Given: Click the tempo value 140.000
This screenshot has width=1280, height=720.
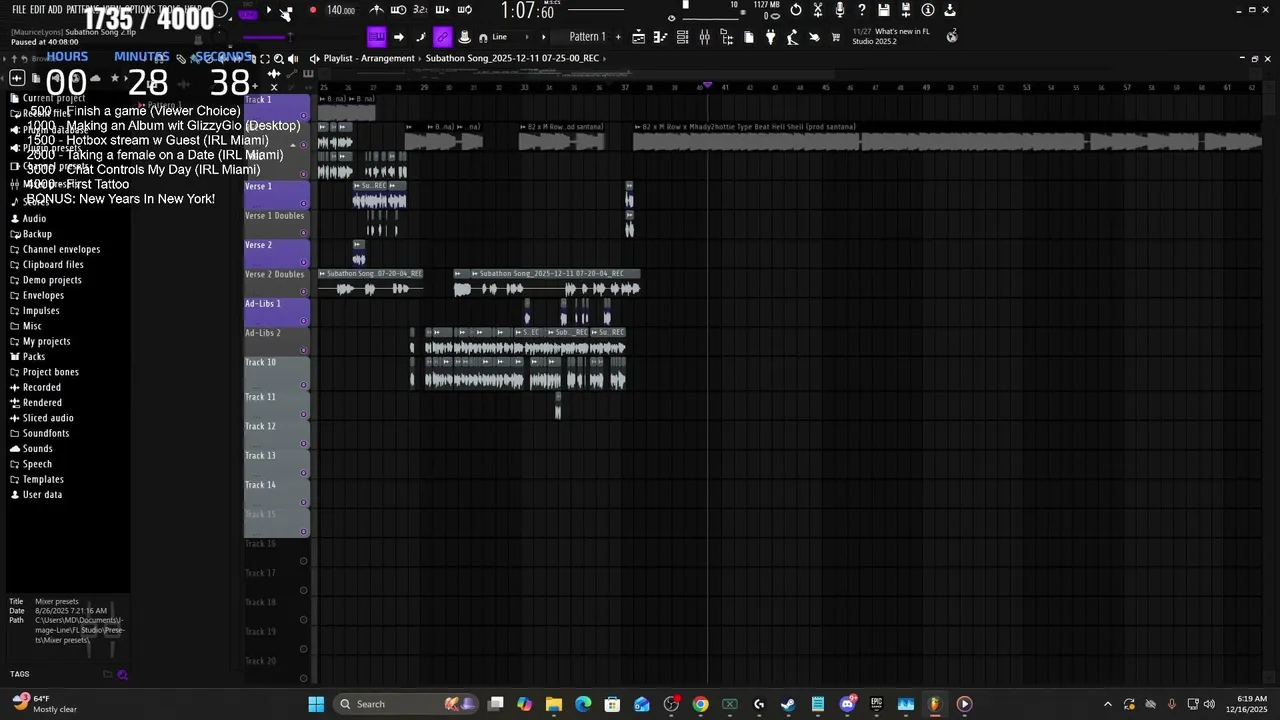Looking at the screenshot, I should tap(341, 10).
